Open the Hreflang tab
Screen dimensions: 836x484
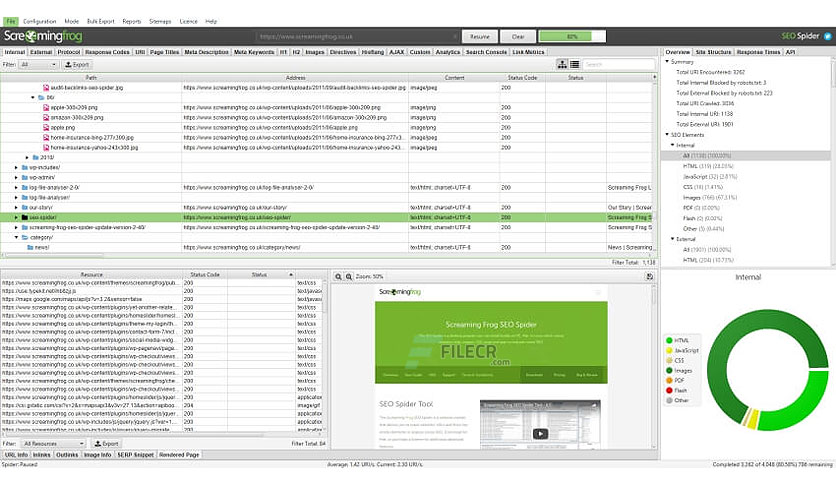[373, 52]
